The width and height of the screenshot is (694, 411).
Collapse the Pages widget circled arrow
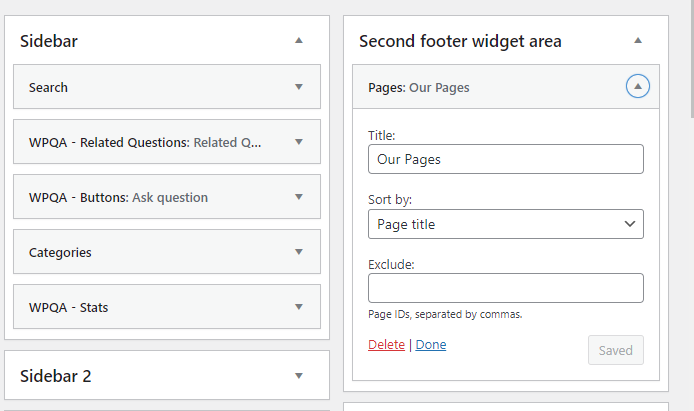click(638, 87)
